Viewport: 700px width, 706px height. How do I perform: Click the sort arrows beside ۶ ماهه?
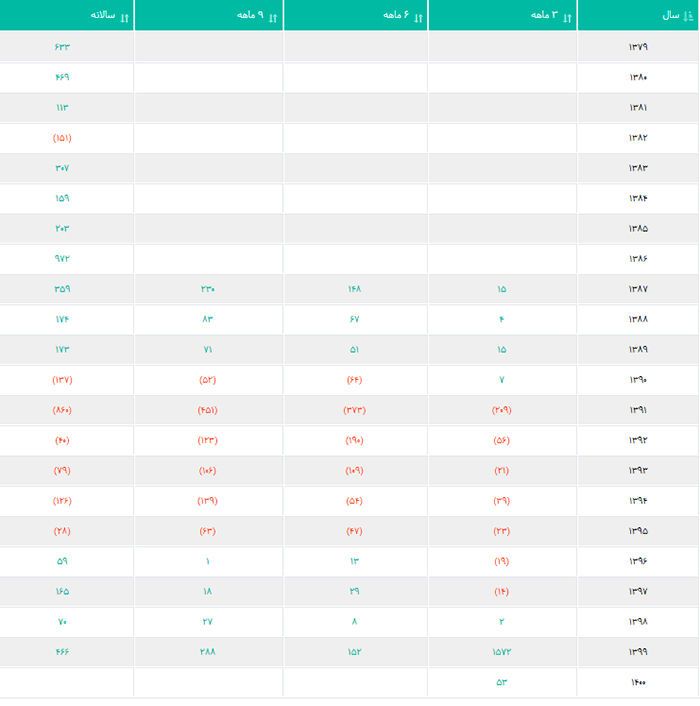coord(419,16)
